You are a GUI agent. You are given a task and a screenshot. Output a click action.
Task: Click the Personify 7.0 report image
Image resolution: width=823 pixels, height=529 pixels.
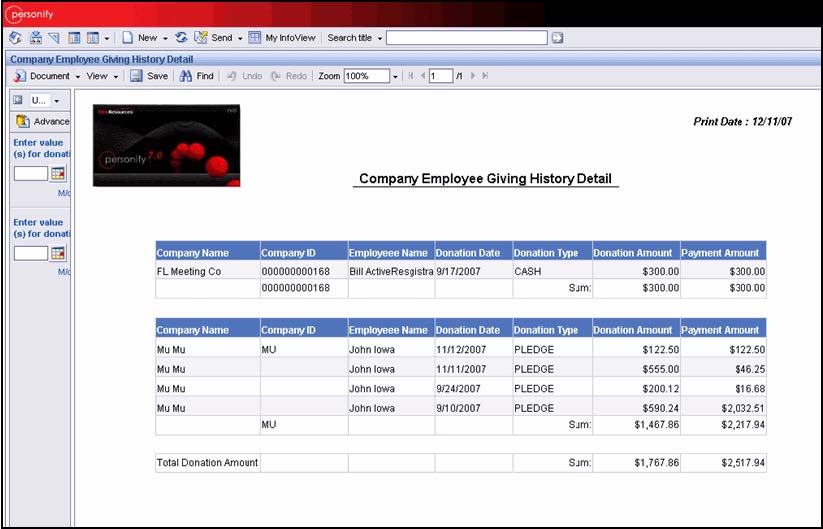pos(166,145)
